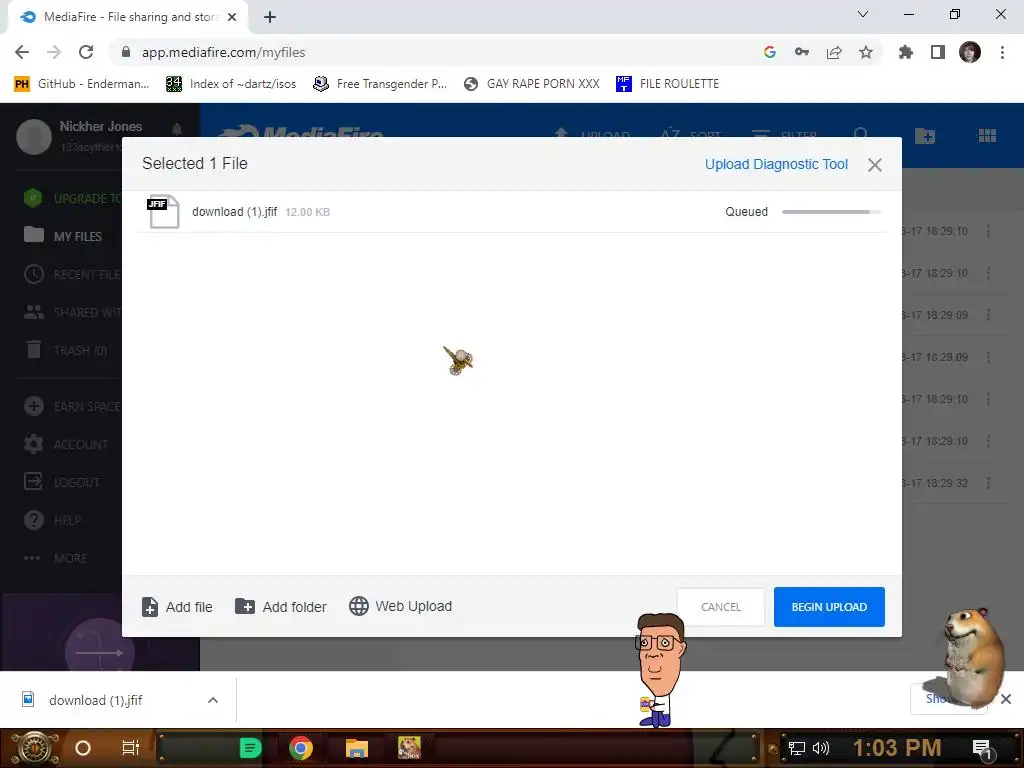Click the Add file option
The width and height of the screenshot is (1024, 768).
(177, 607)
